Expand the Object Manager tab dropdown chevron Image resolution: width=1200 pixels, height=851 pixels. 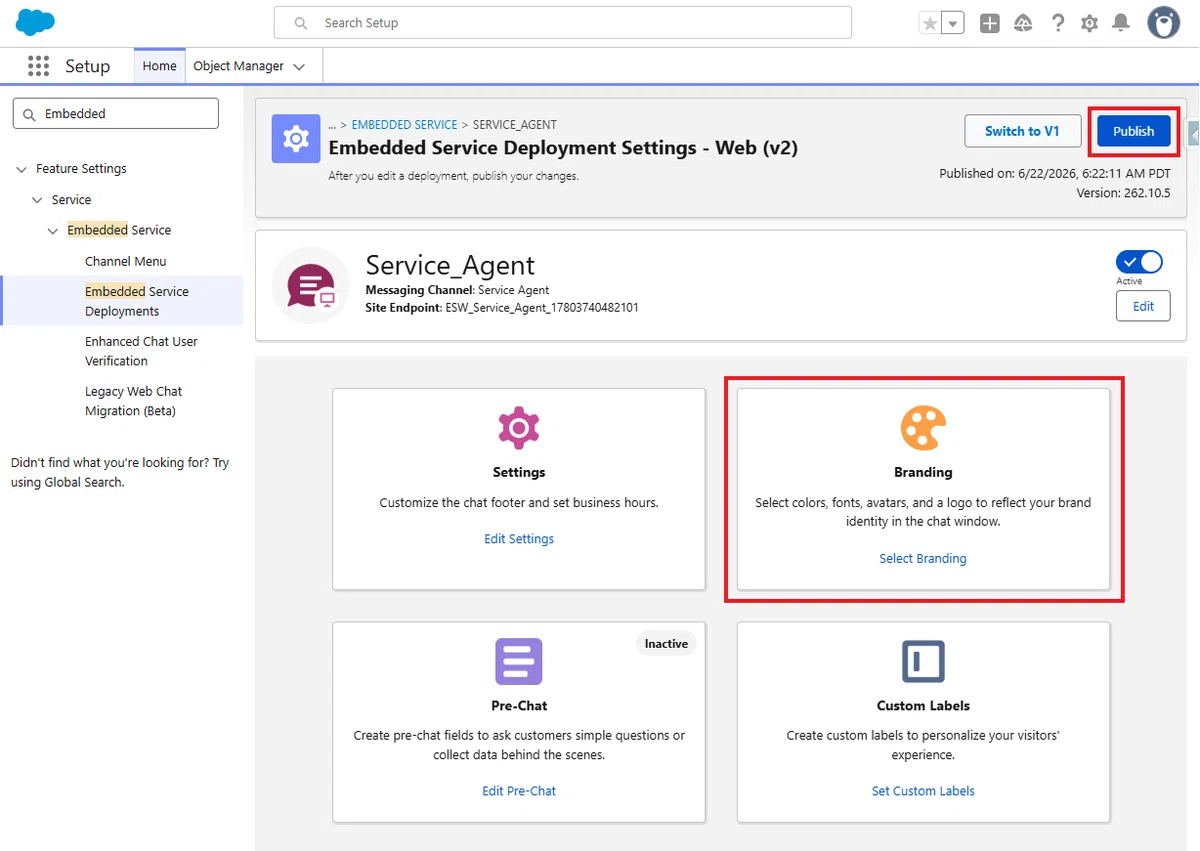[299, 67]
